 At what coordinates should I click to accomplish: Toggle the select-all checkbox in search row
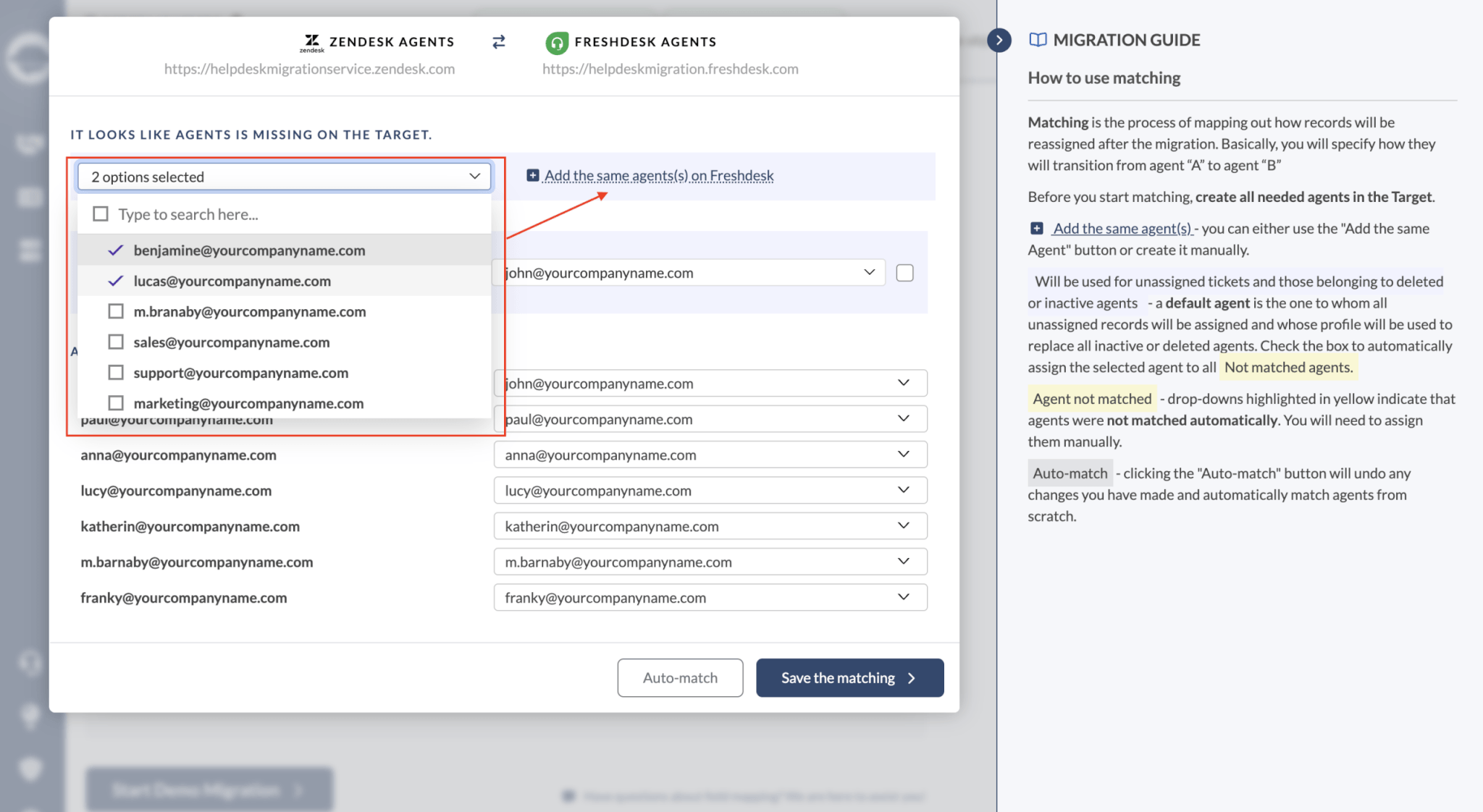[x=101, y=214]
